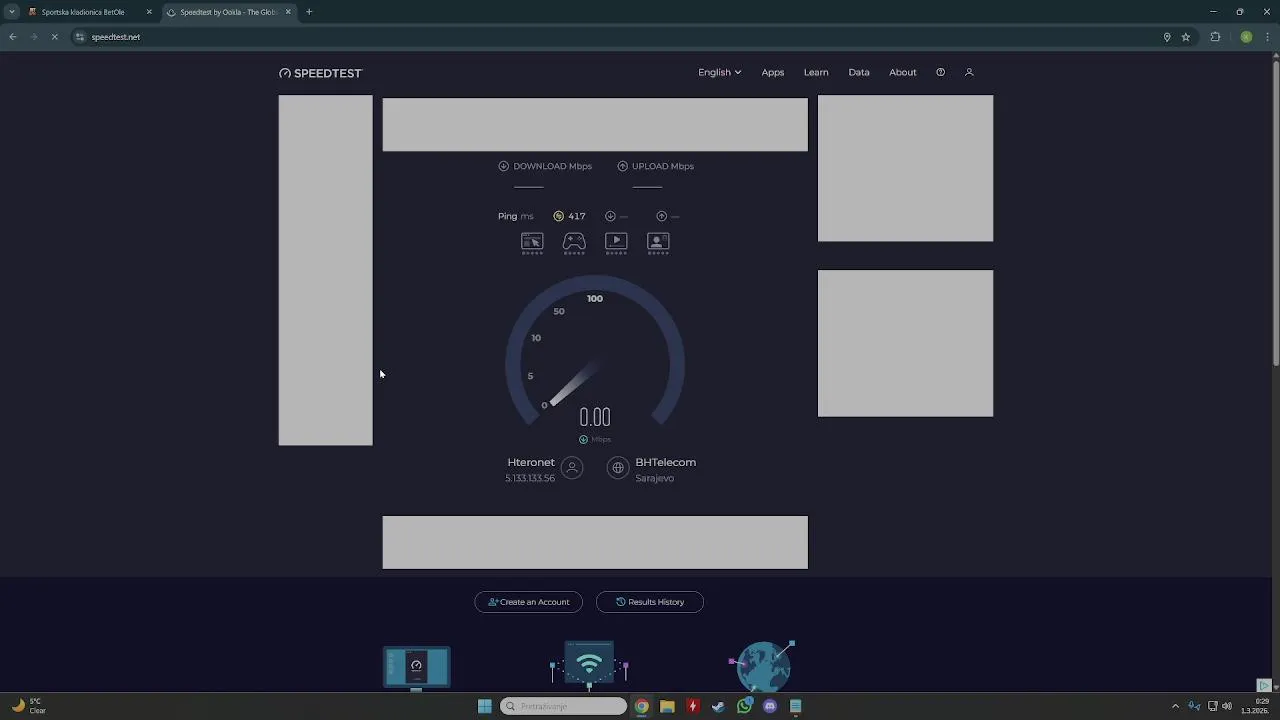
Task: Show hidden system tray icons
Action: coord(1175,706)
